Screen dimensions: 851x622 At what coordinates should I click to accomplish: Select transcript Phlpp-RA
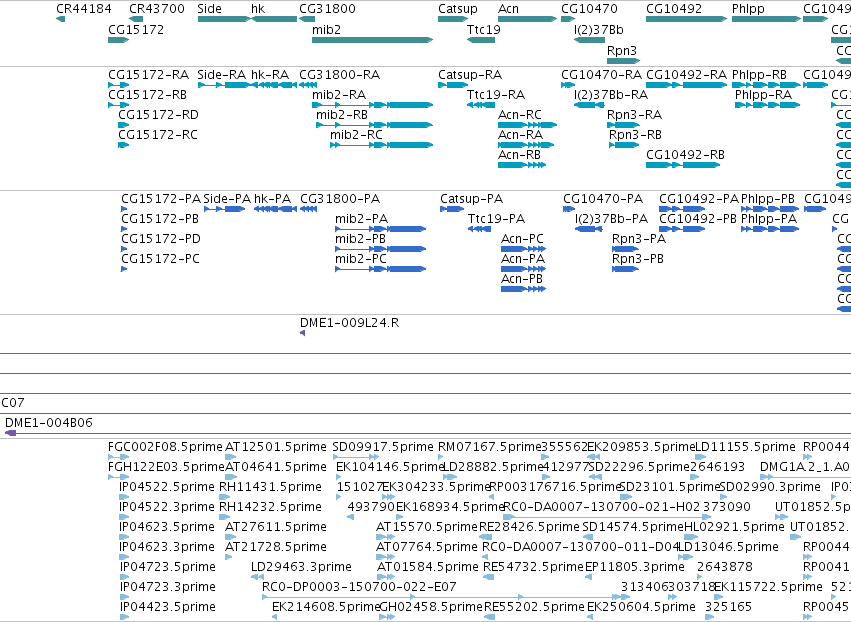[x=764, y=94]
